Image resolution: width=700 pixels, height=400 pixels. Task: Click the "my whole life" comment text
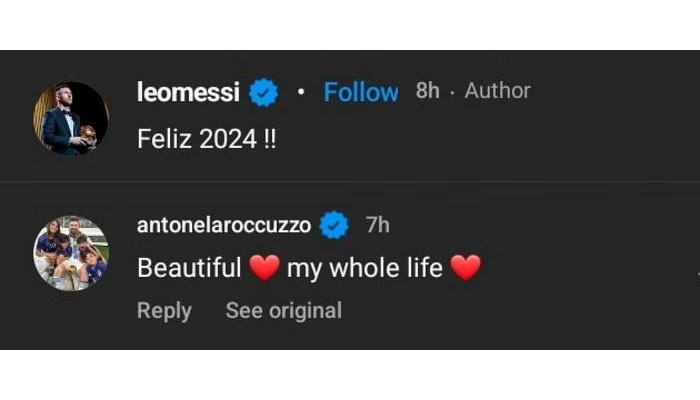(364, 268)
